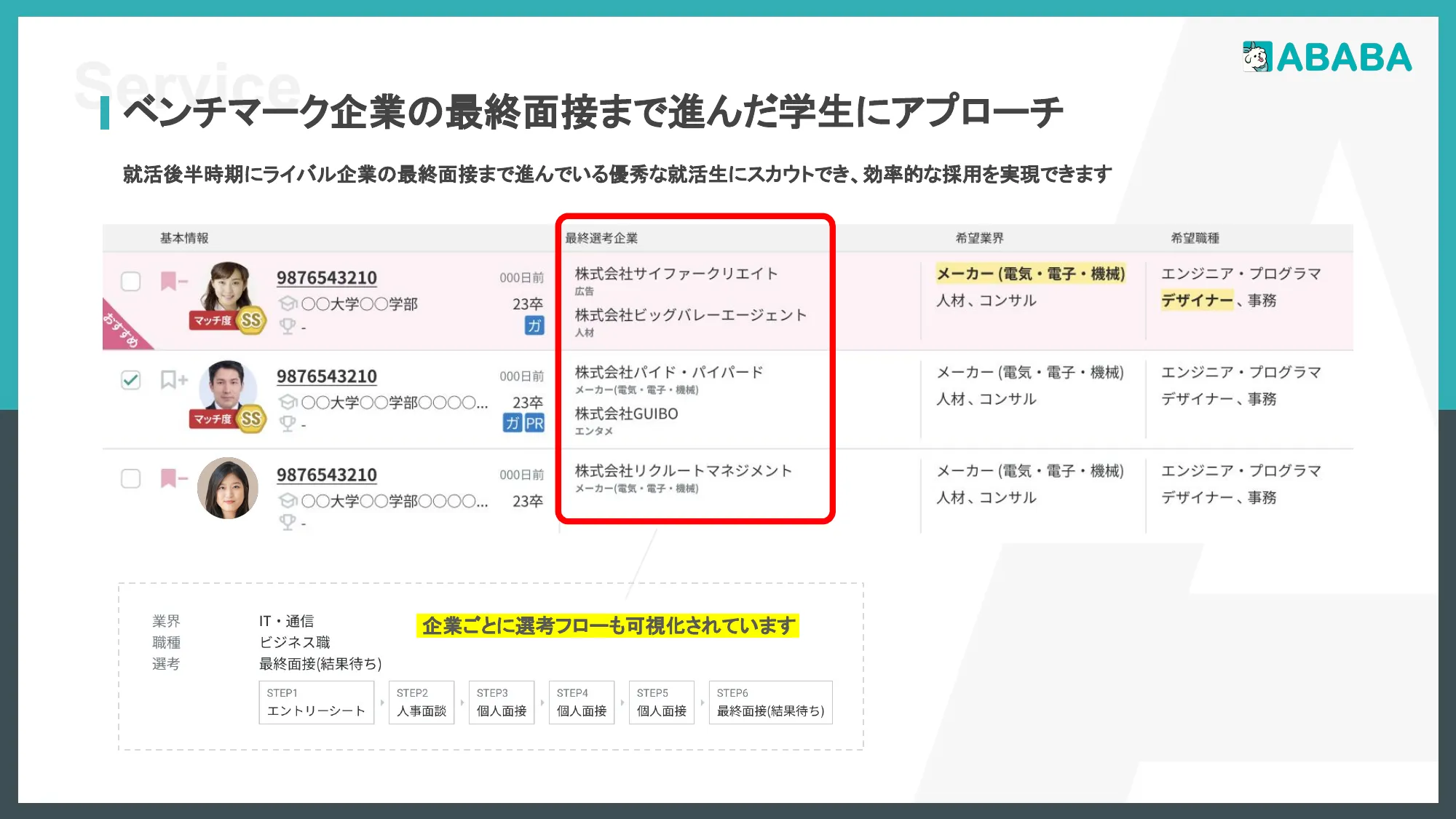This screenshot has height=819, width=1456.
Task: Click ビジネス職 job type value
Action: 295,642
